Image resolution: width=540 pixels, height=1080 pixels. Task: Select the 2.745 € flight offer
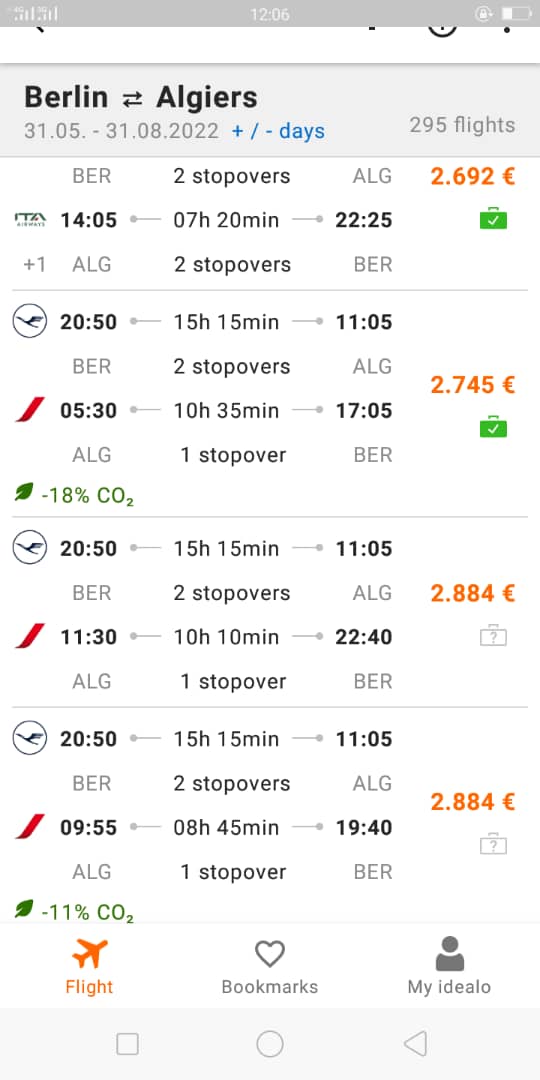click(270, 404)
